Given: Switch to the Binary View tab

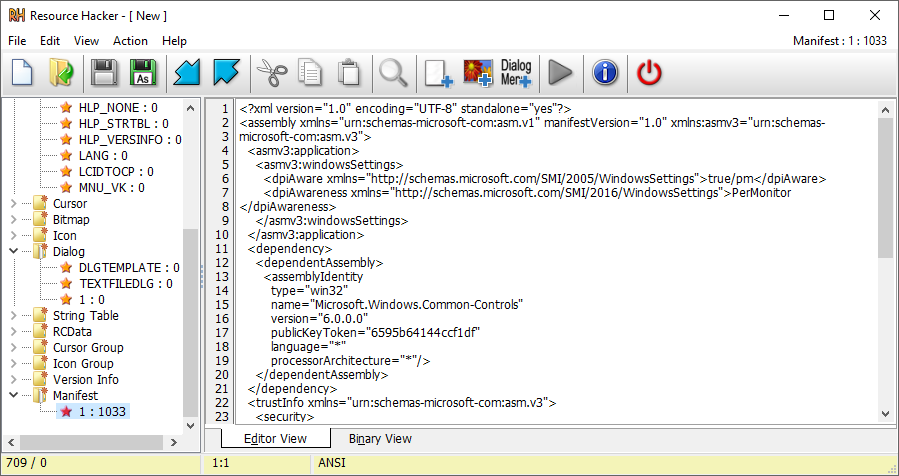Looking at the screenshot, I should [380, 439].
